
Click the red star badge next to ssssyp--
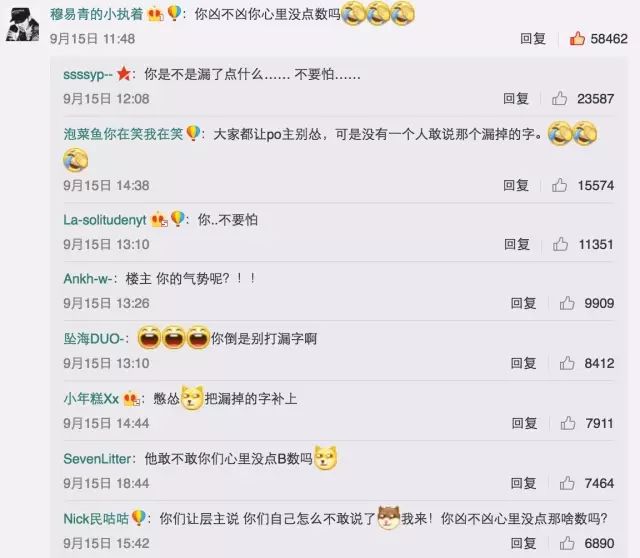pyautogui.click(x=123, y=74)
